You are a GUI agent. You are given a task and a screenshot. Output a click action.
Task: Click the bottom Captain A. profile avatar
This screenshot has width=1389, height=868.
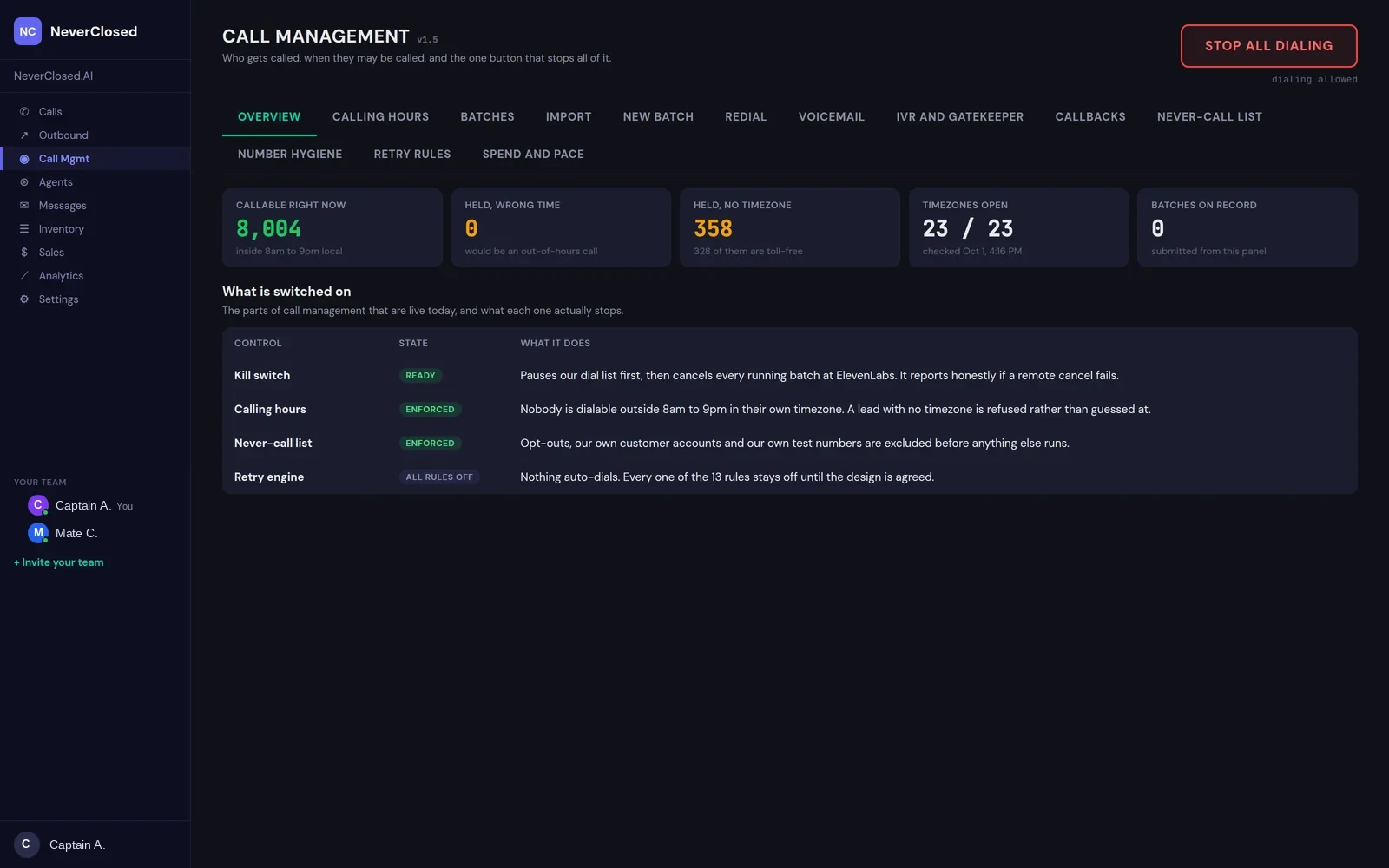[26, 845]
